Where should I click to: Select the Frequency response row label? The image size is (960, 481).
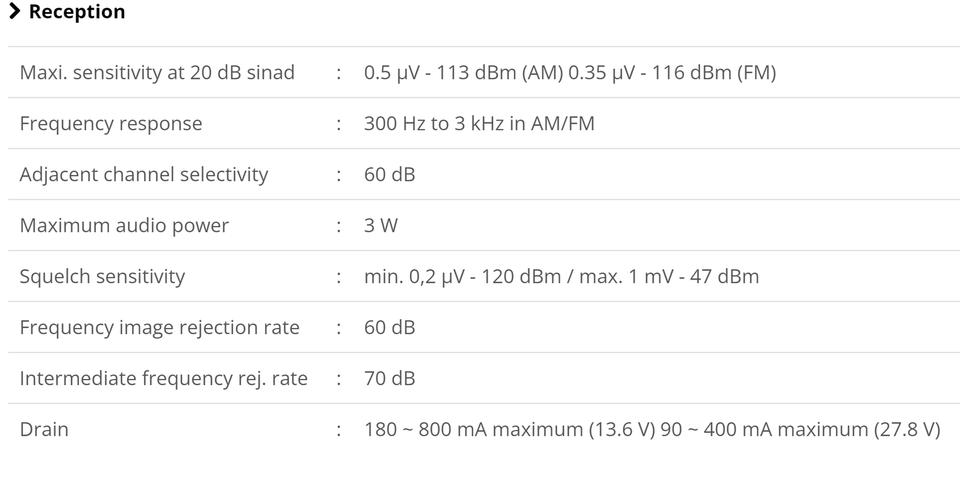click(x=111, y=124)
